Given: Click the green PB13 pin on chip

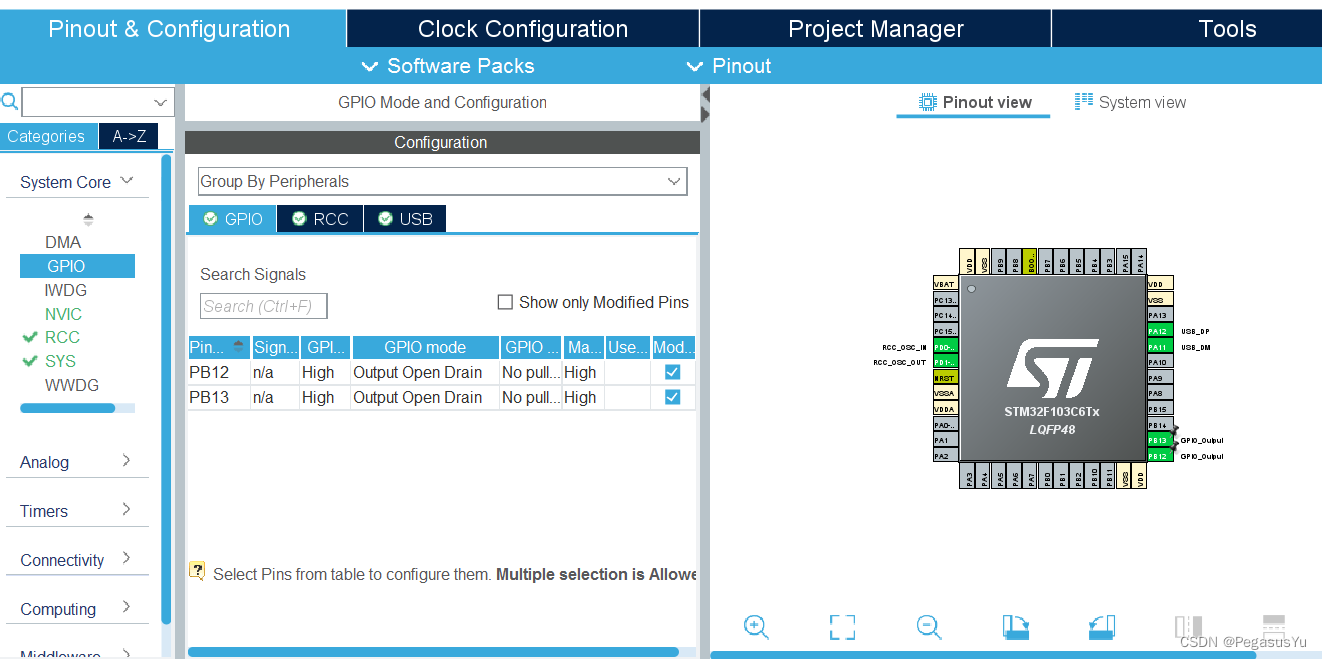Looking at the screenshot, I should click(1158, 440).
